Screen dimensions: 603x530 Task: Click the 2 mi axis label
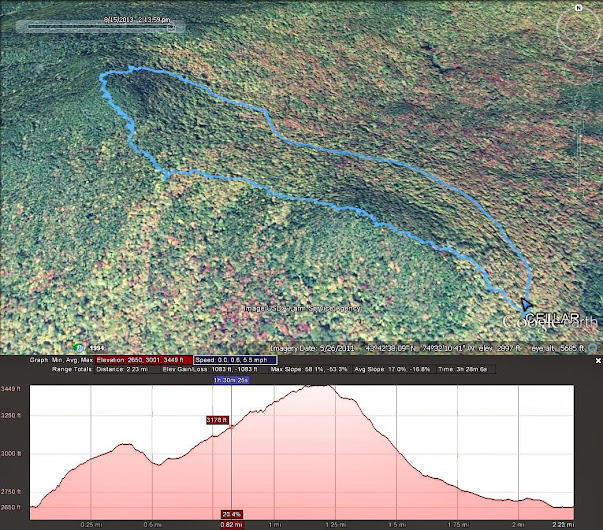pos(519,525)
